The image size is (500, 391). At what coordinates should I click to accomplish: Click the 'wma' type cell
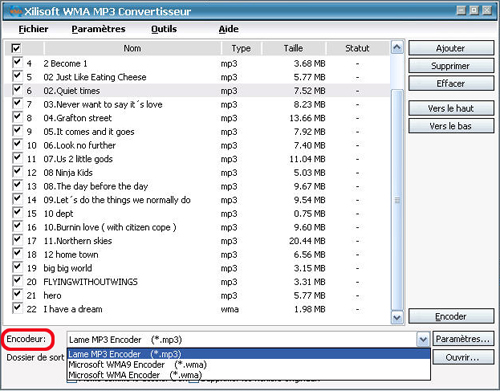(x=230, y=309)
